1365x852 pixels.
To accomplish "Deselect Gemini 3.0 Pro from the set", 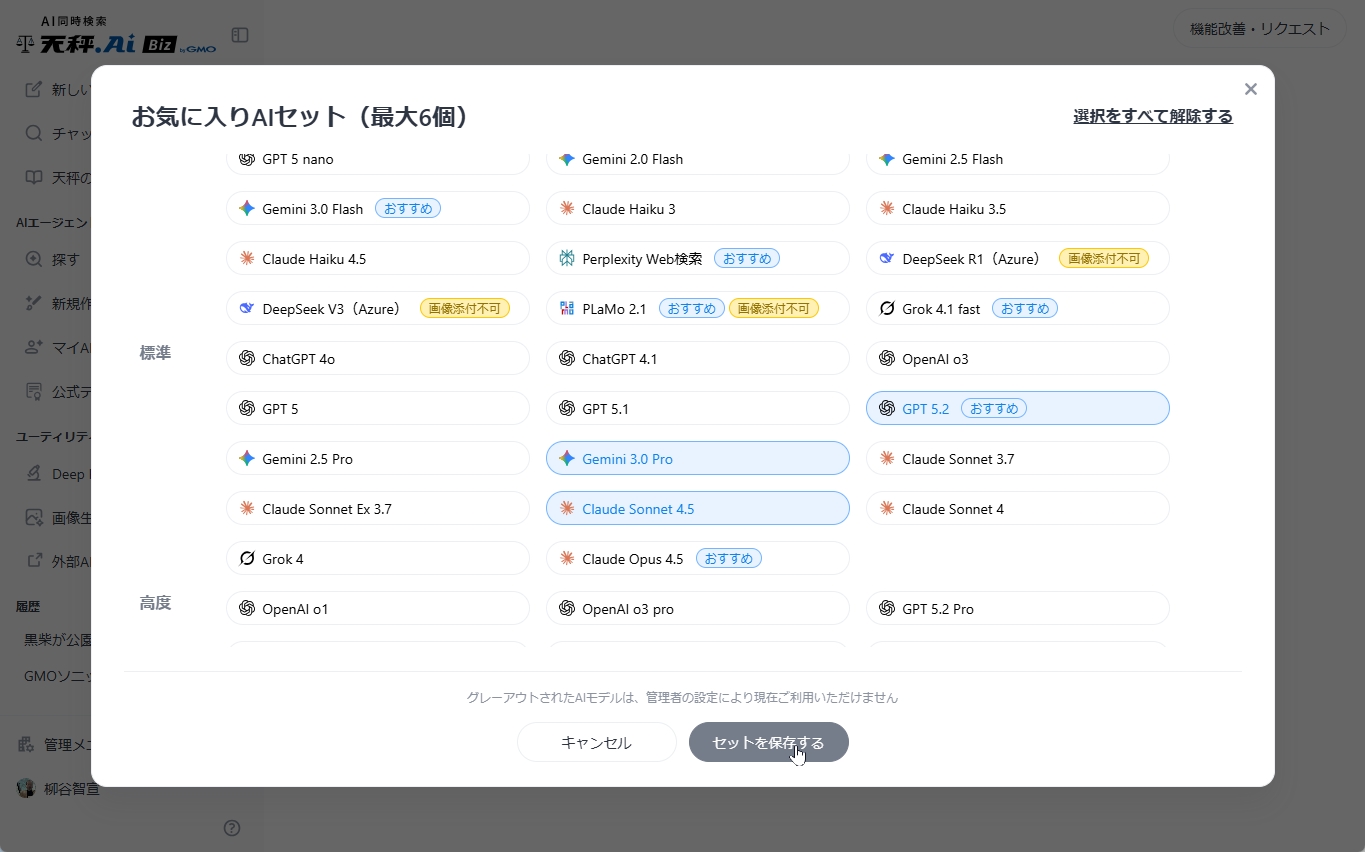I will coord(697,458).
